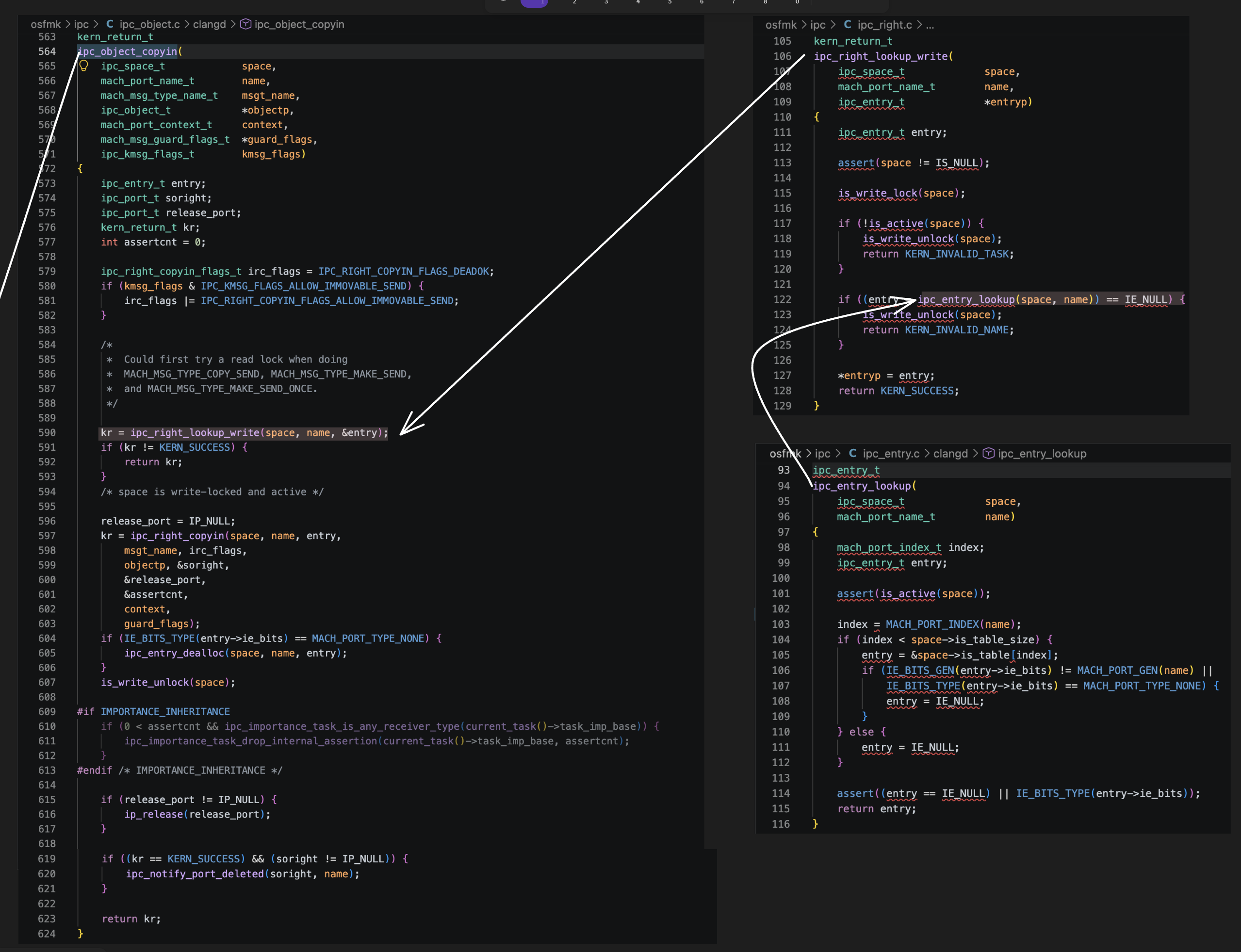1241x952 pixels.
Task: Click KERN_INVALID_TASK return value
Action: click(957, 254)
